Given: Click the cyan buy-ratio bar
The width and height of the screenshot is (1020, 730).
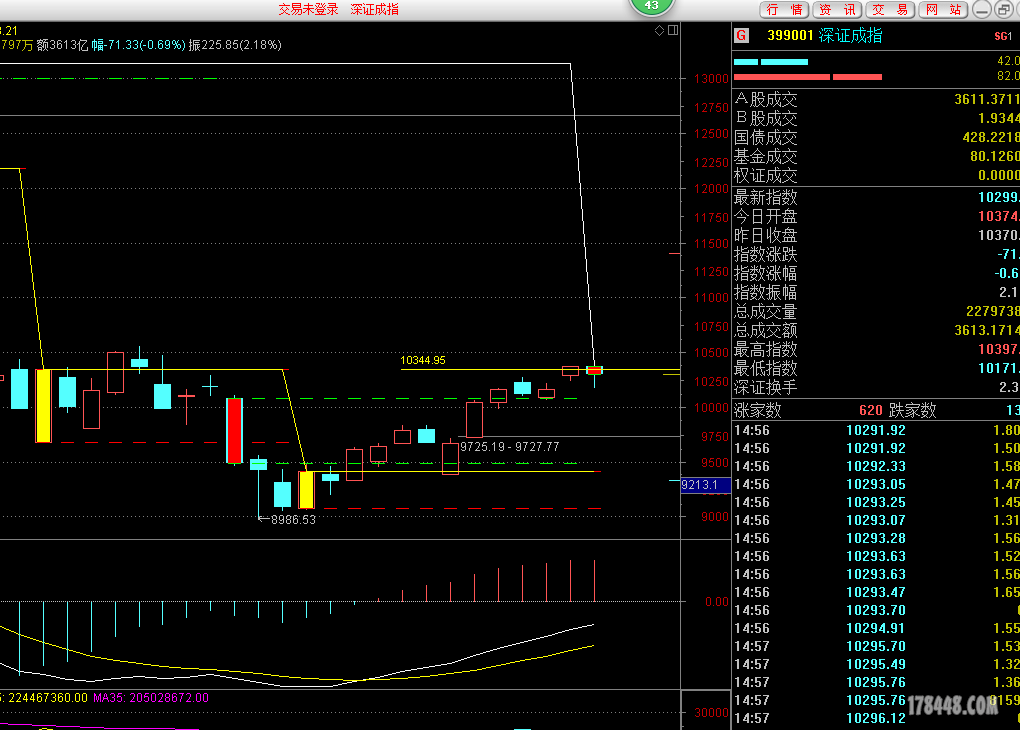Looking at the screenshot, I should pos(771,62).
